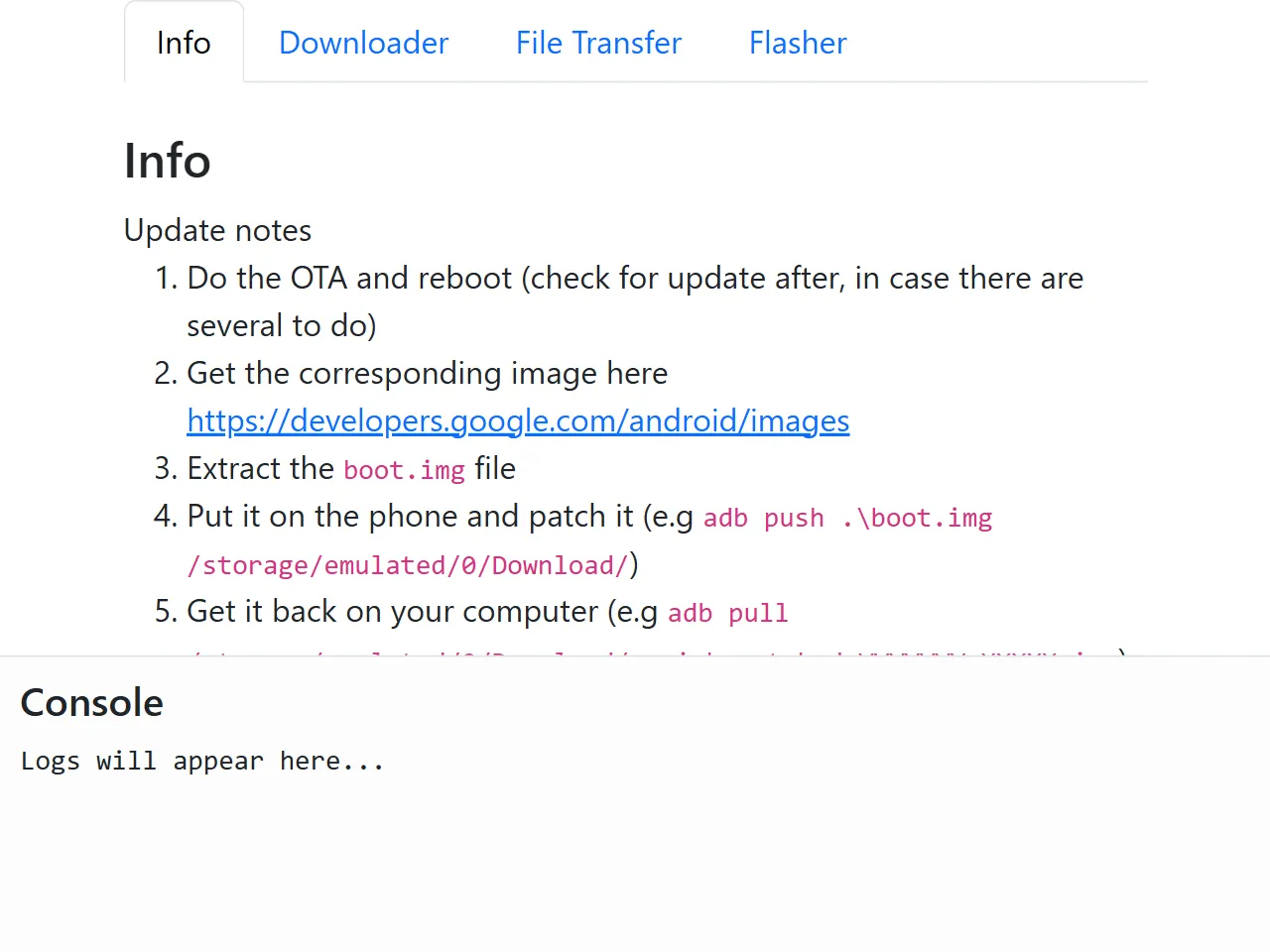Viewport: 1270px width, 952px height.
Task: Click the 'Extract the boot.img file' step
Action: (x=350, y=468)
